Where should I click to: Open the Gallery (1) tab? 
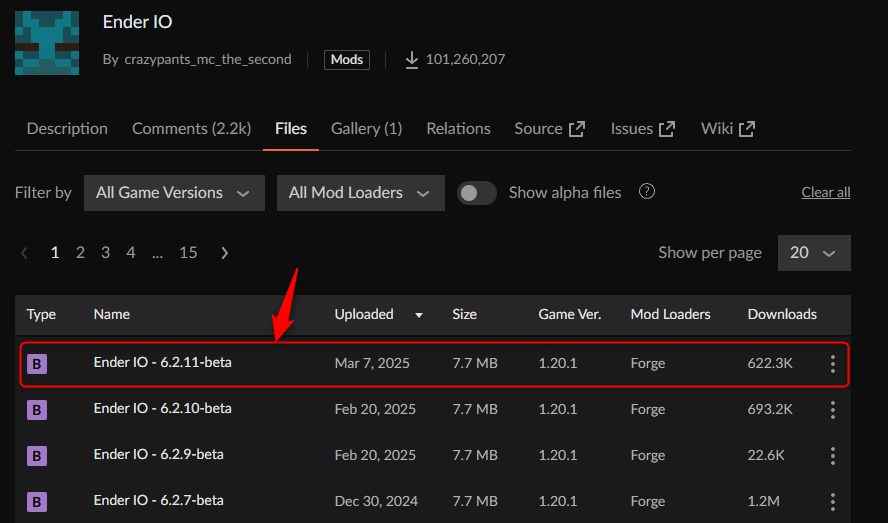tap(366, 129)
